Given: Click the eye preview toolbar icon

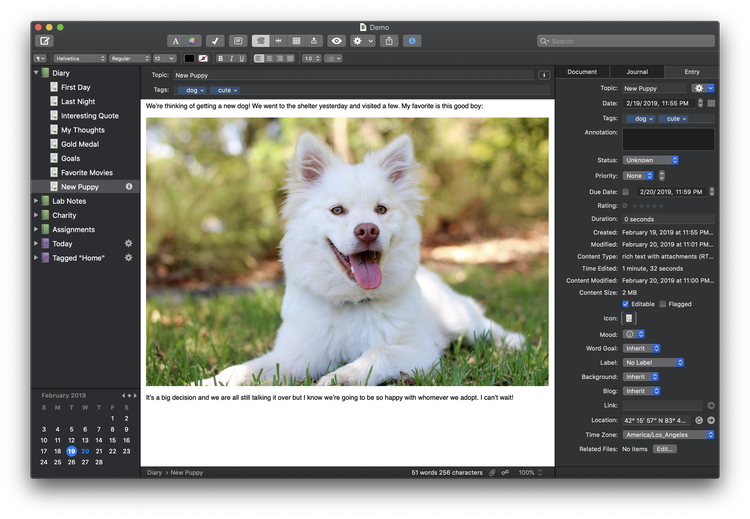Looking at the screenshot, I should (x=337, y=41).
